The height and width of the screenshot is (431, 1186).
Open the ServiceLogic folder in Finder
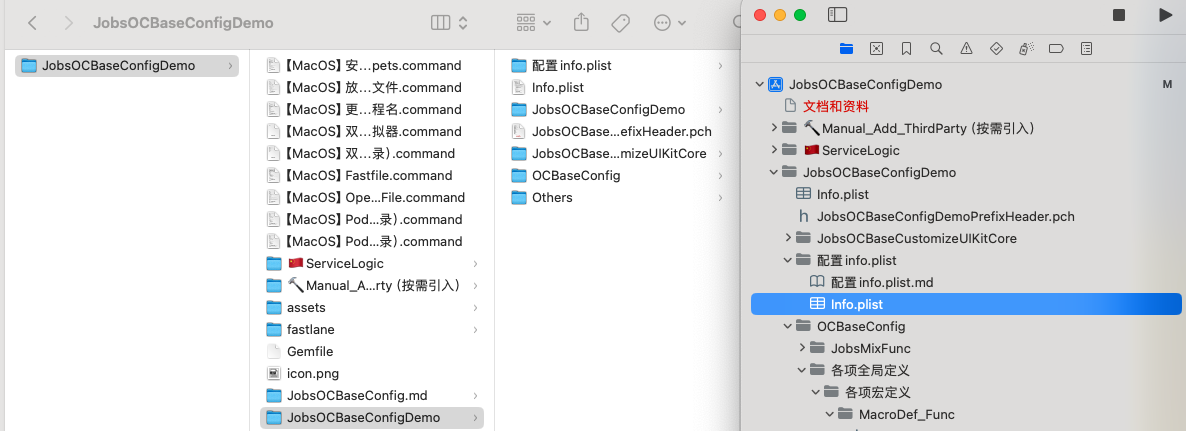click(x=371, y=263)
